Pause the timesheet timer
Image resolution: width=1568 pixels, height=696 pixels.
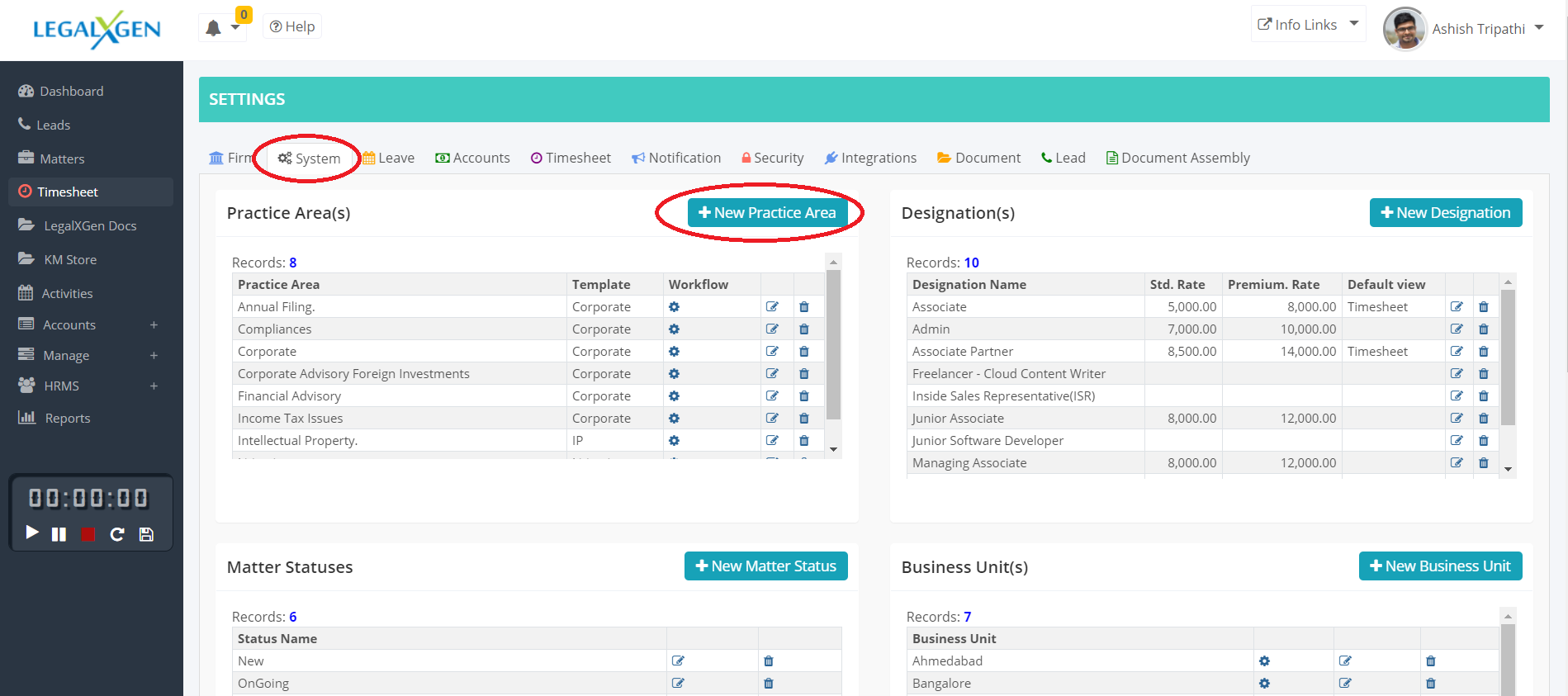(x=59, y=534)
